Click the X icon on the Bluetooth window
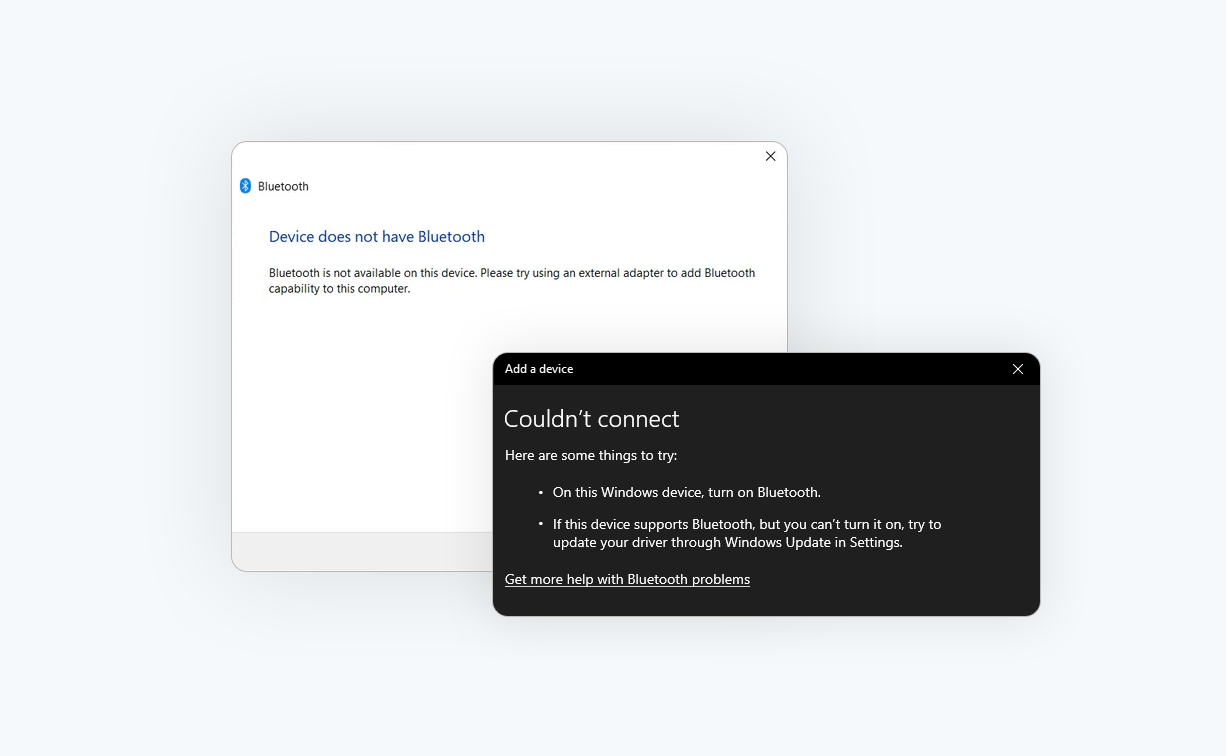The width and height of the screenshot is (1226, 756). tap(770, 156)
